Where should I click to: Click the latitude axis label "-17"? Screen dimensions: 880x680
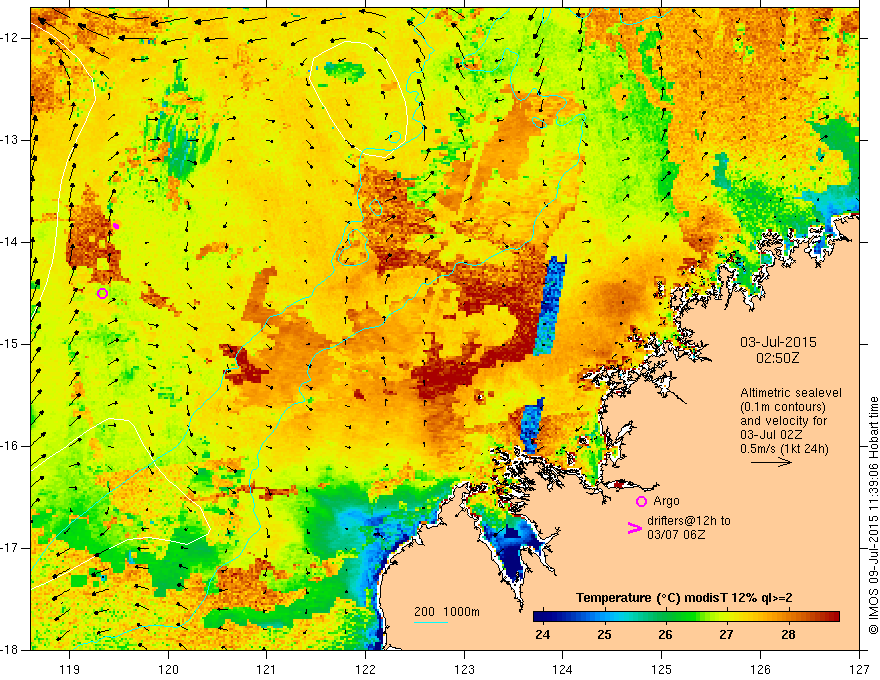[10, 548]
